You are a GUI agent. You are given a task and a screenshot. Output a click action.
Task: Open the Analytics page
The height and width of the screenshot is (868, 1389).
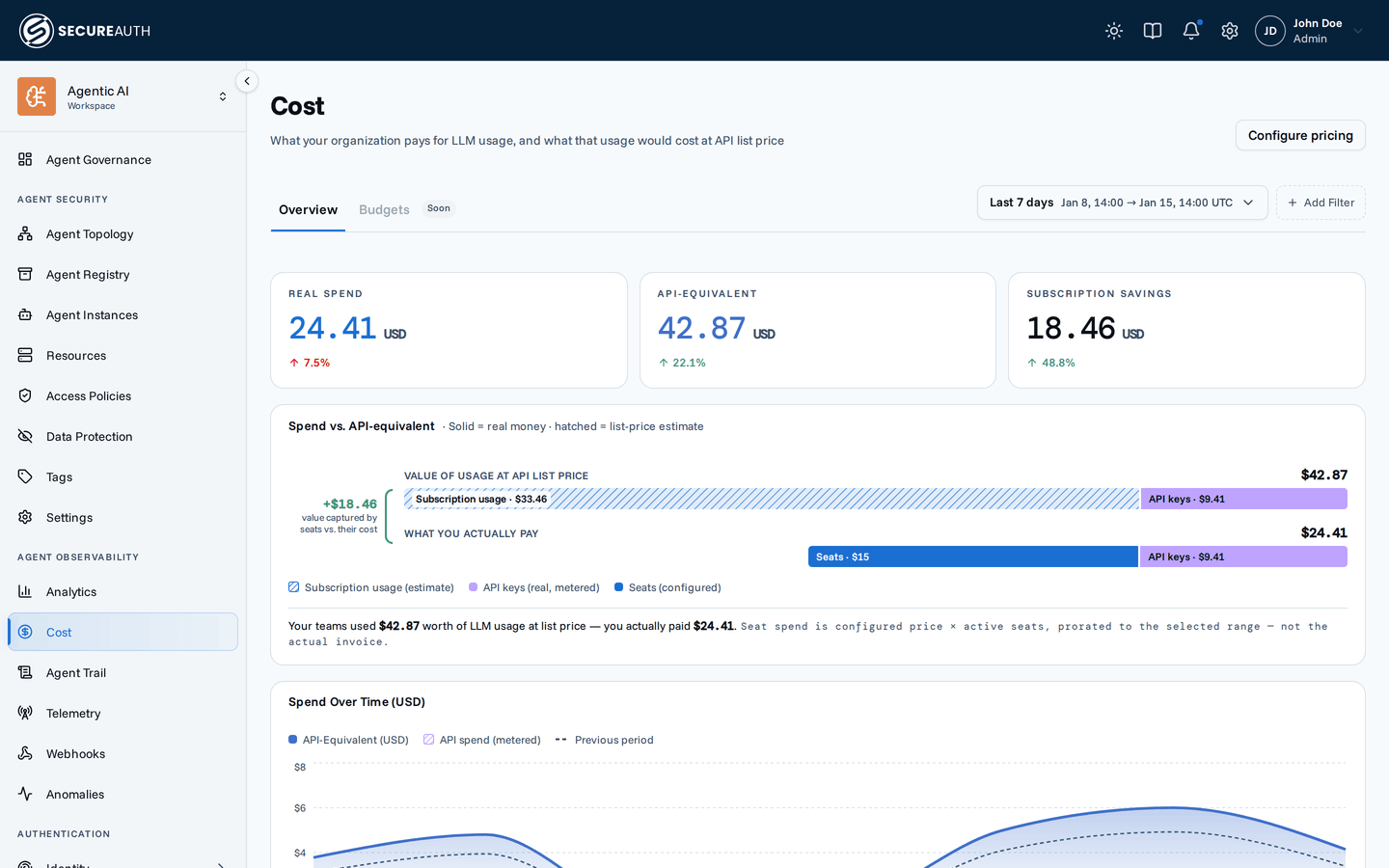pyautogui.click(x=123, y=591)
